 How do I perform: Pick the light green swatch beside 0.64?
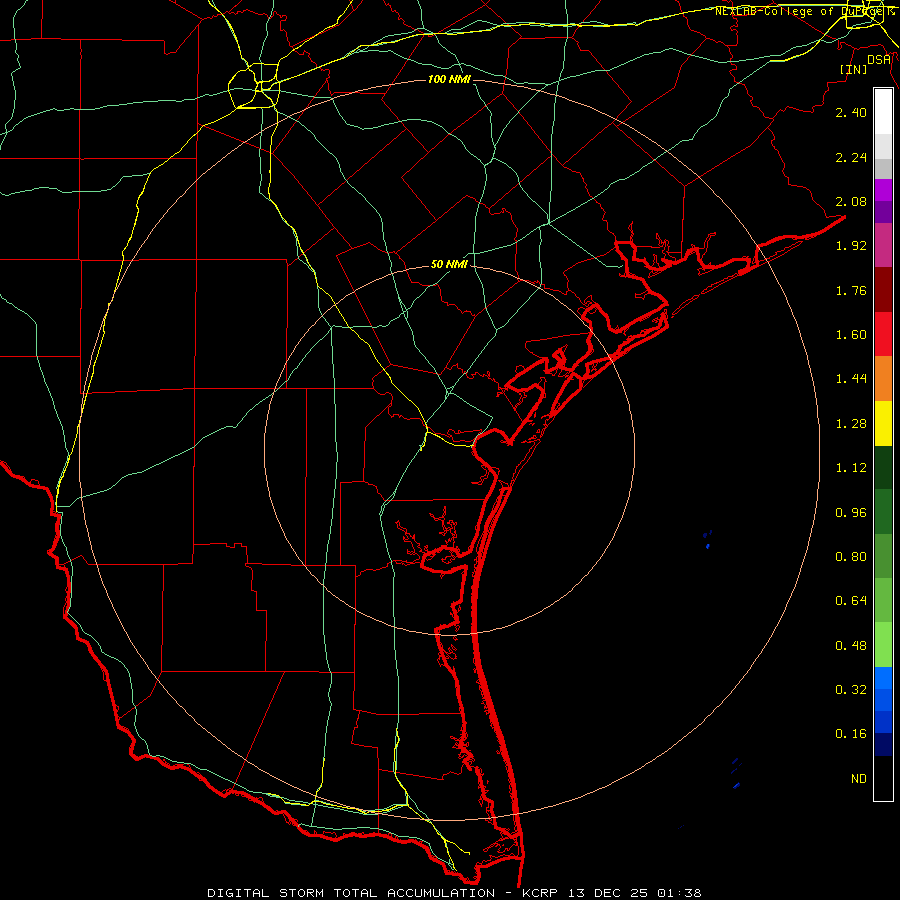point(883,600)
